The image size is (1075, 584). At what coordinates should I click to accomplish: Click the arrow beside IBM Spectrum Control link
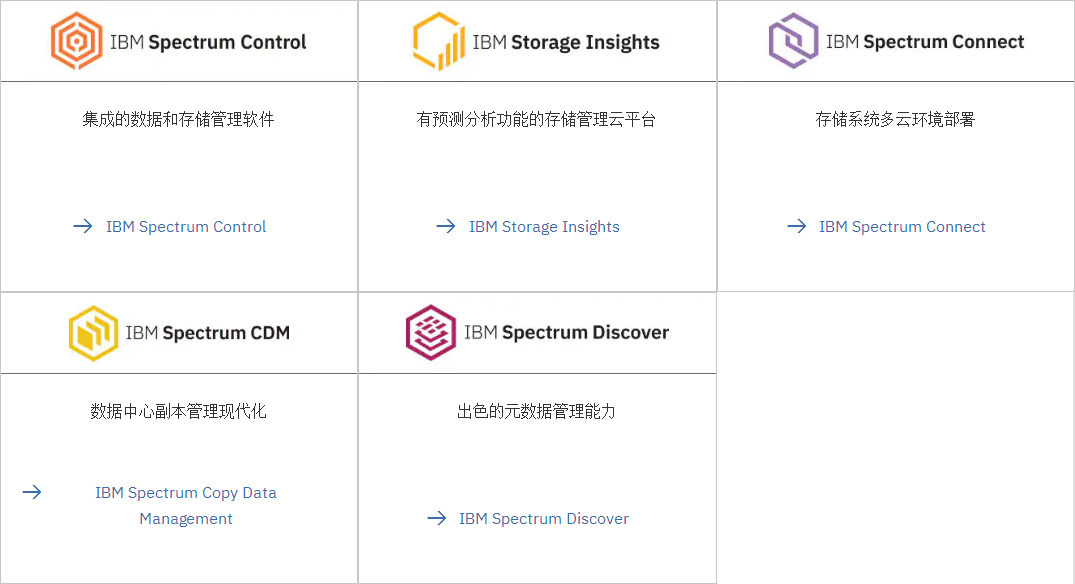(x=83, y=226)
